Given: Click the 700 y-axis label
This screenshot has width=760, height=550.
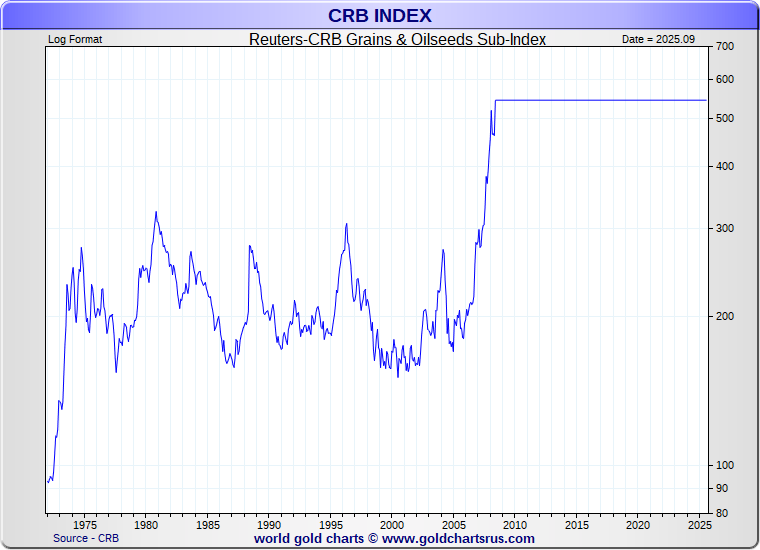Looking at the screenshot, I should (725, 47).
